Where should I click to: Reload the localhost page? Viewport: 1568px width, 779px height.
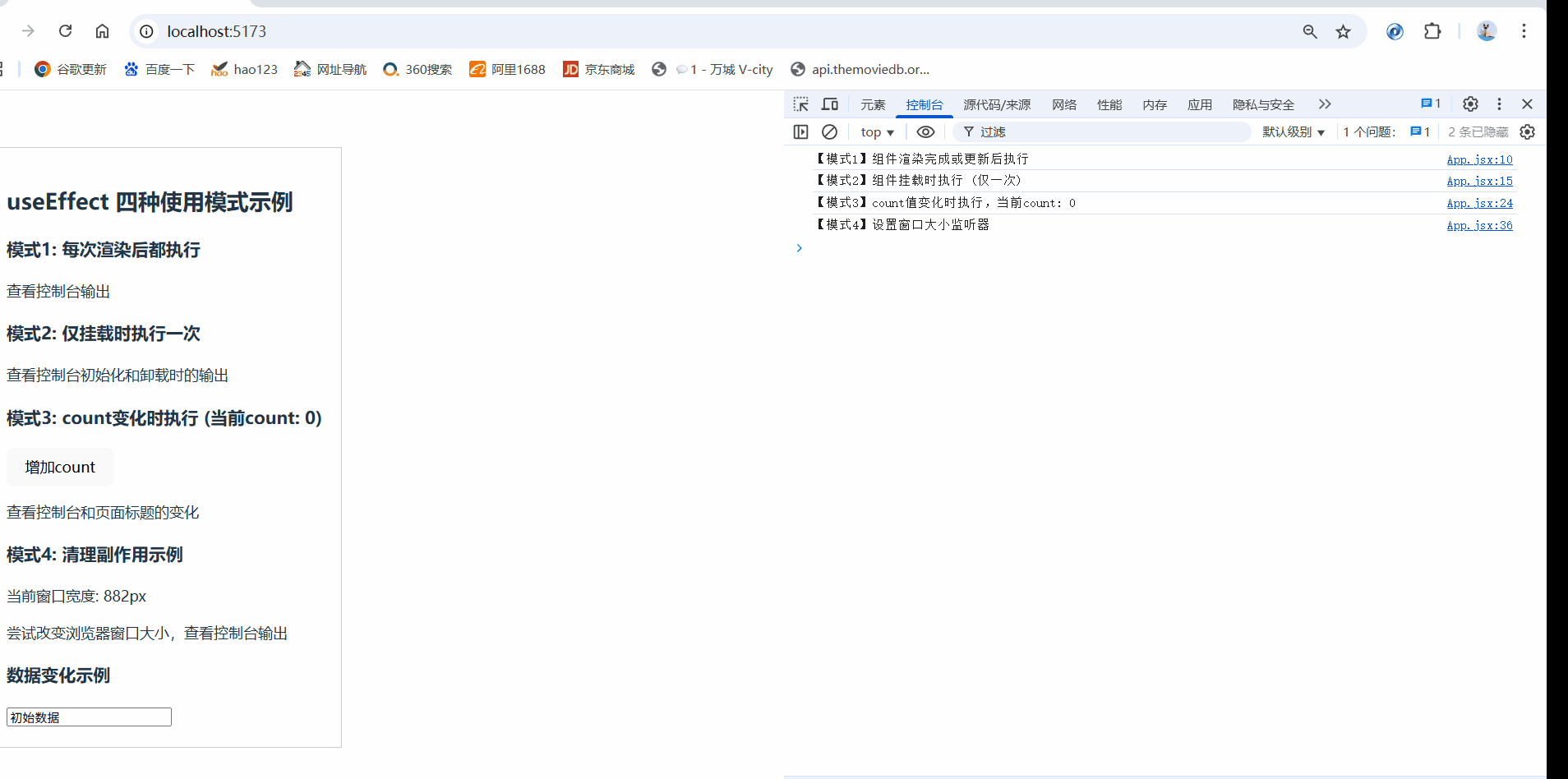pyautogui.click(x=66, y=31)
